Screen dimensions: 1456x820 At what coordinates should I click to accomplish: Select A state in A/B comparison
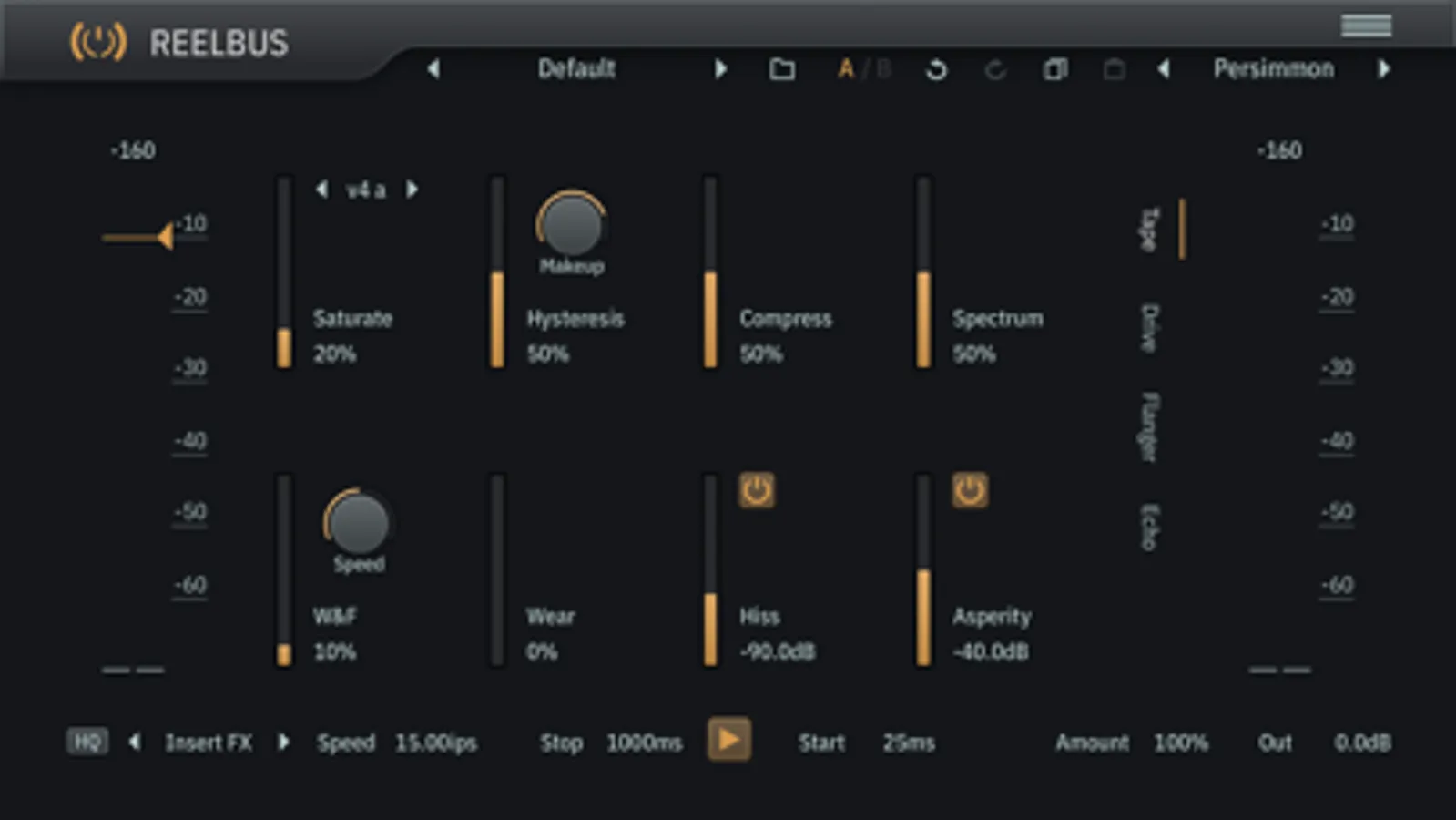(846, 69)
